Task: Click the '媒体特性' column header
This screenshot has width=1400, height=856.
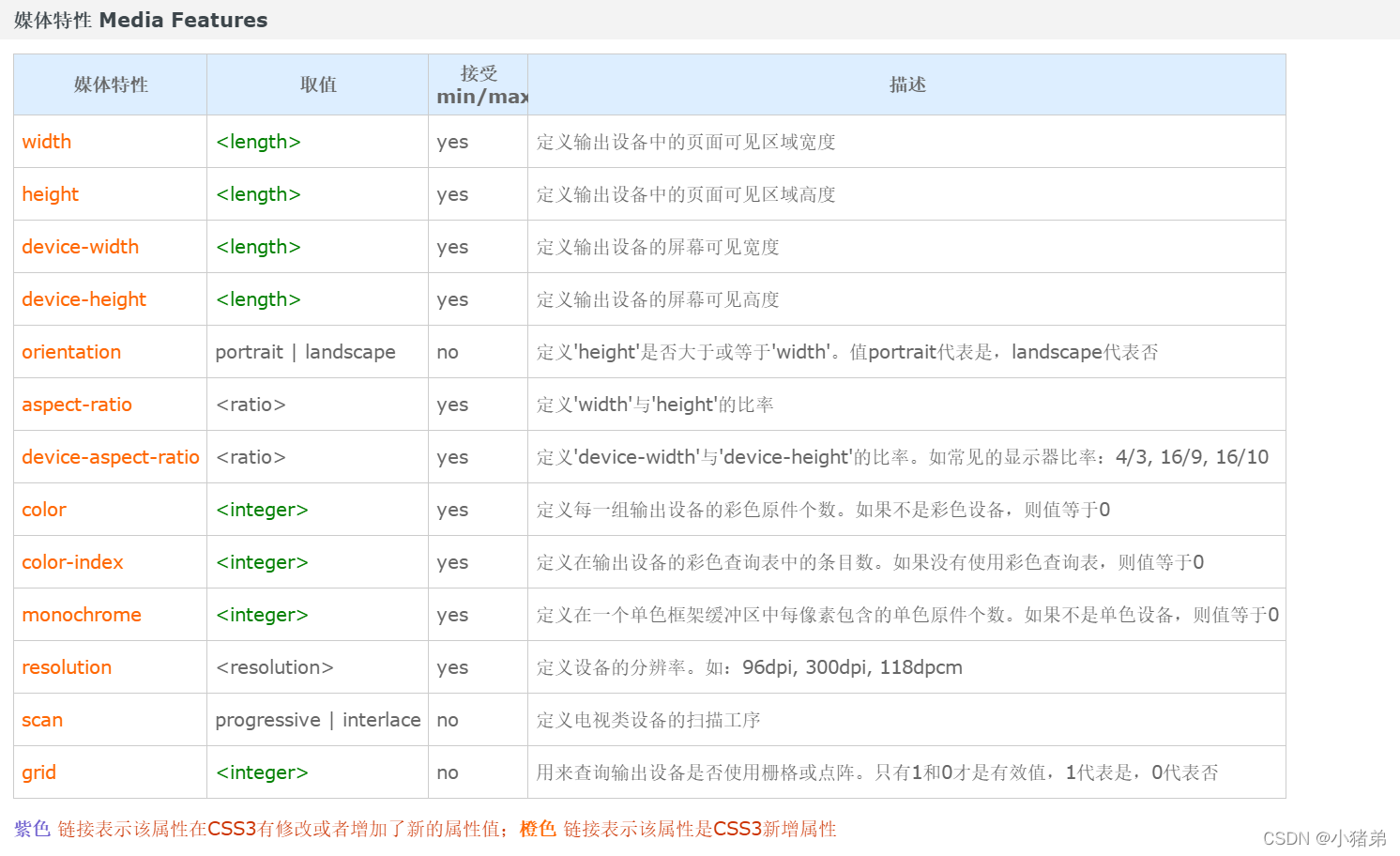Action: (x=111, y=84)
